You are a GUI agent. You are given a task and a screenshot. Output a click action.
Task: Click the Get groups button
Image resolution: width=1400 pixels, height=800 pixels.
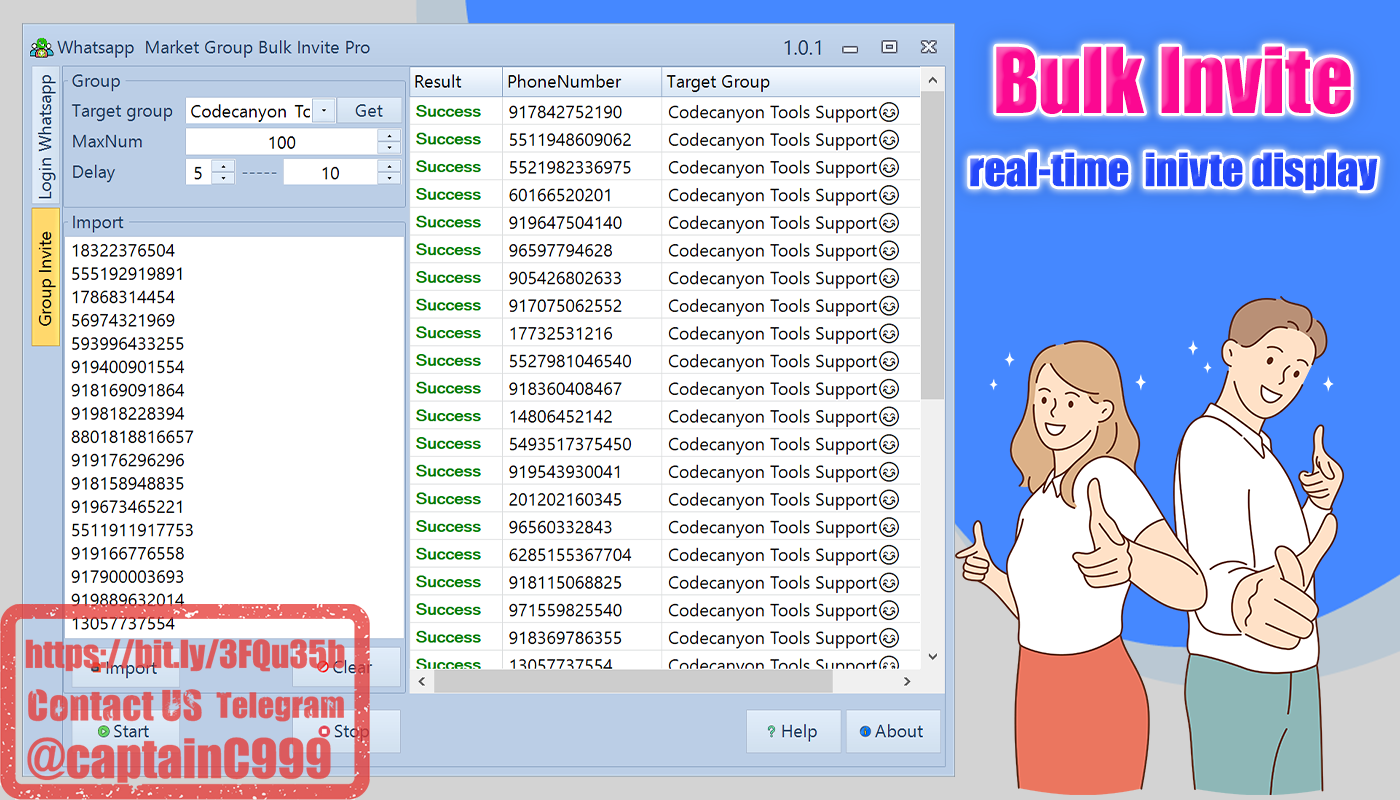[369, 111]
